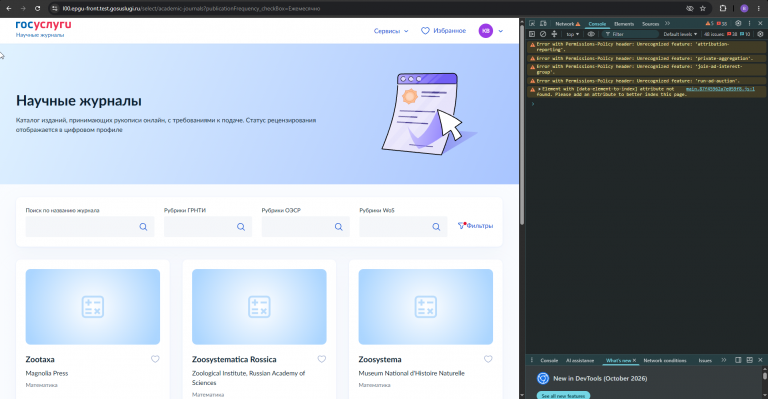
Task: Bookmark this page with the star icon
Action: (703, 8)
